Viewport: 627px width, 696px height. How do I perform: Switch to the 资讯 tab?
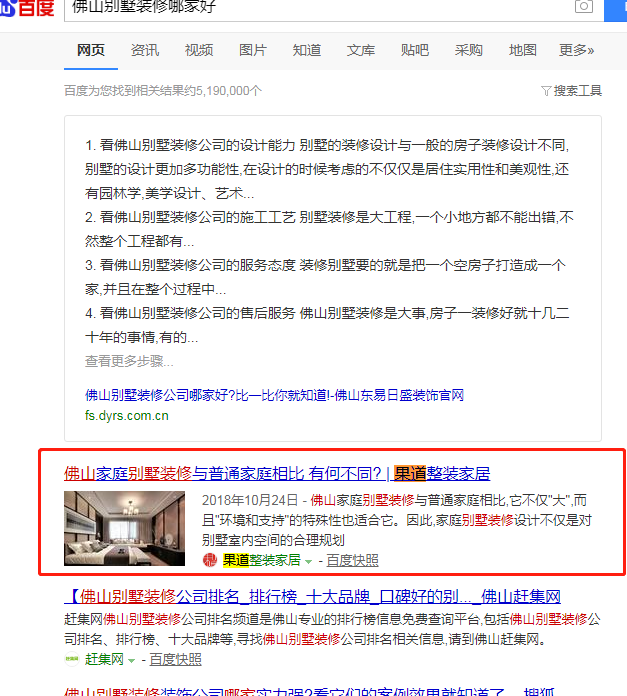pos(145,50)
